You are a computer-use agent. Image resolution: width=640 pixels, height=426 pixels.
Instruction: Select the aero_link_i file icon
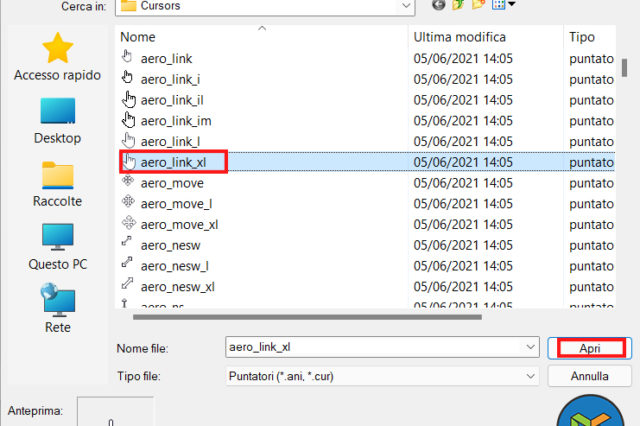tap(127, 78)
